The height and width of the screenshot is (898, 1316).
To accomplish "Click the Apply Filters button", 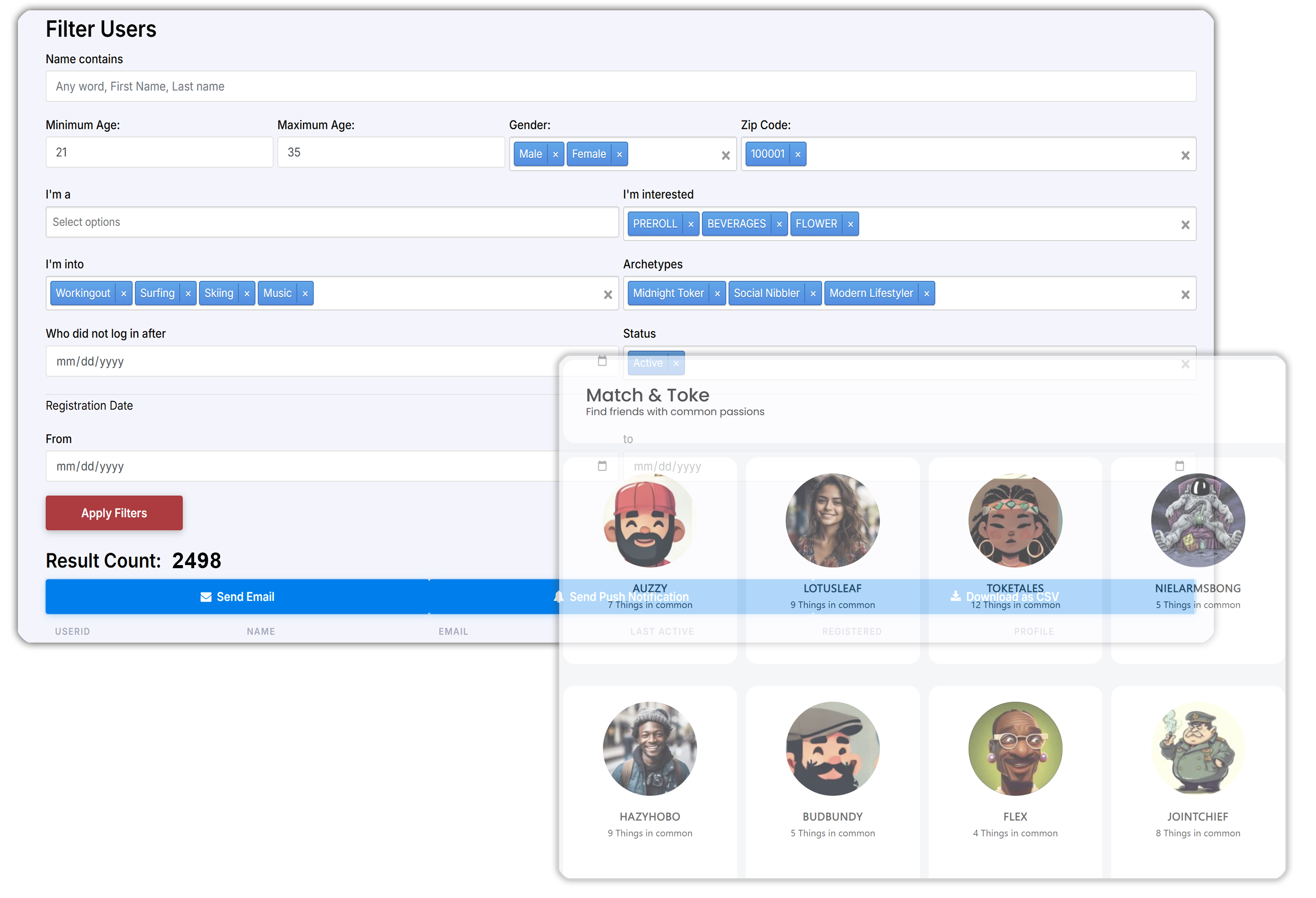I will (x=114, y=514).
